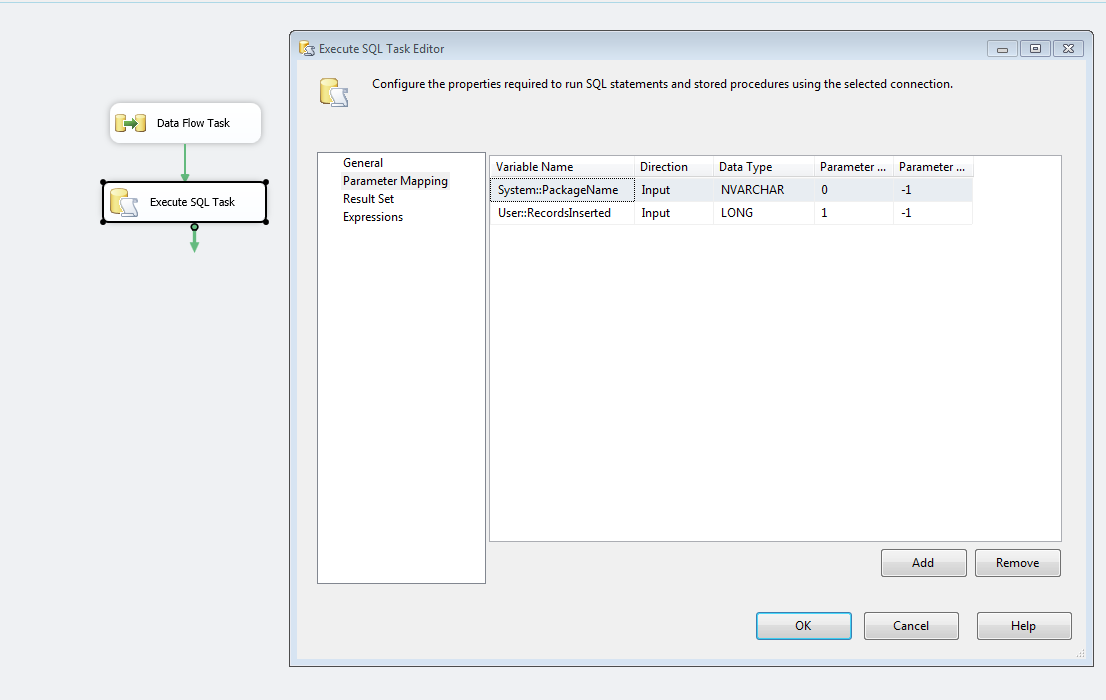Open the Data Type dropdown showing NVARCHAR
The image size is (1106, 700).
pyautogui.click(x=763, y=189)
